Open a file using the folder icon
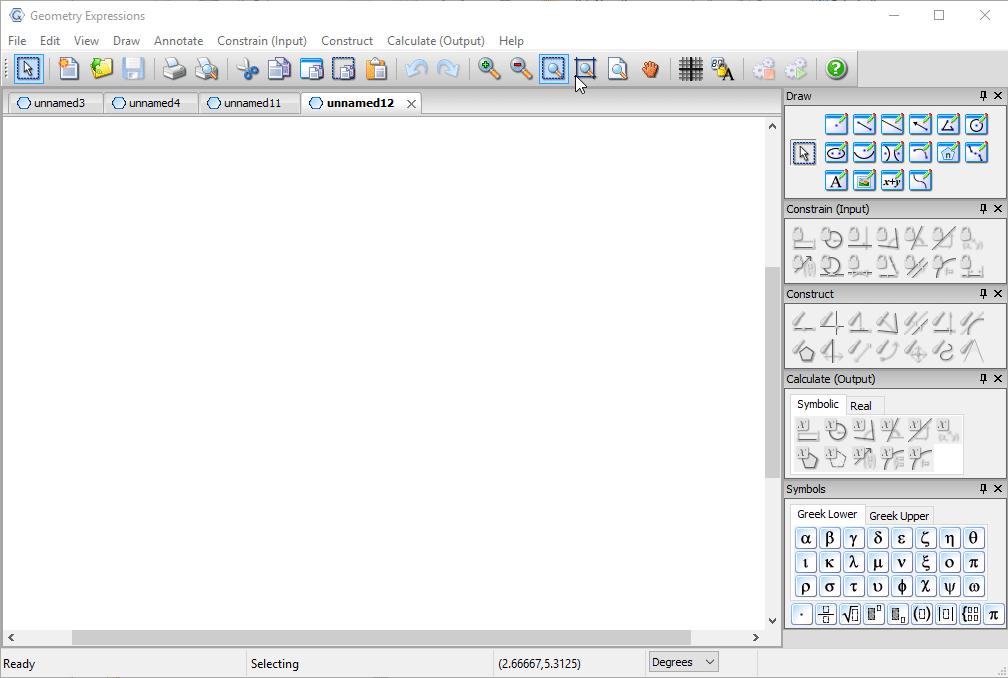This screenshot has width=1008, height=678. click(x=101, y=69)
